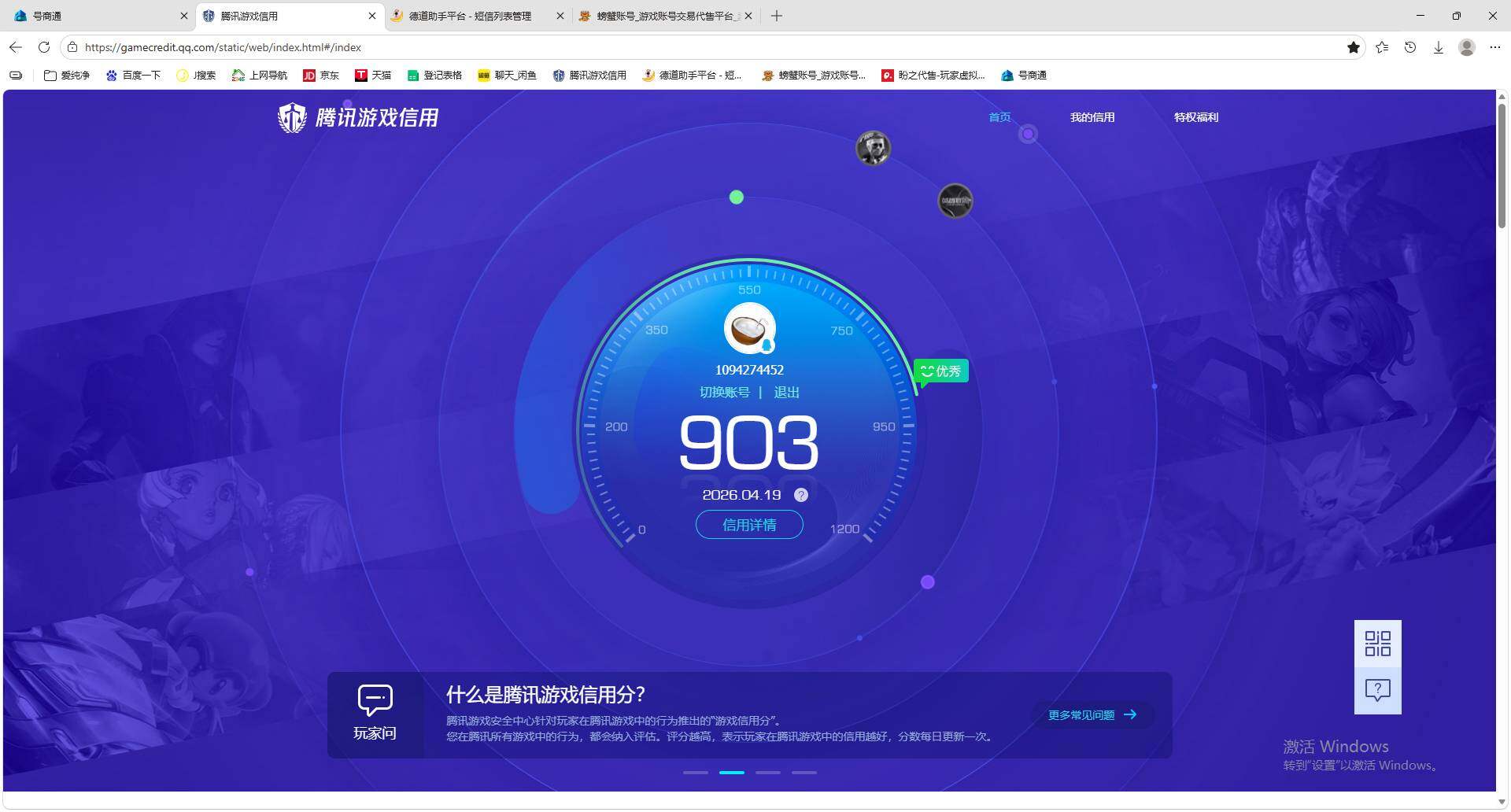Open the QR code panel on the right

(1377, 644)
